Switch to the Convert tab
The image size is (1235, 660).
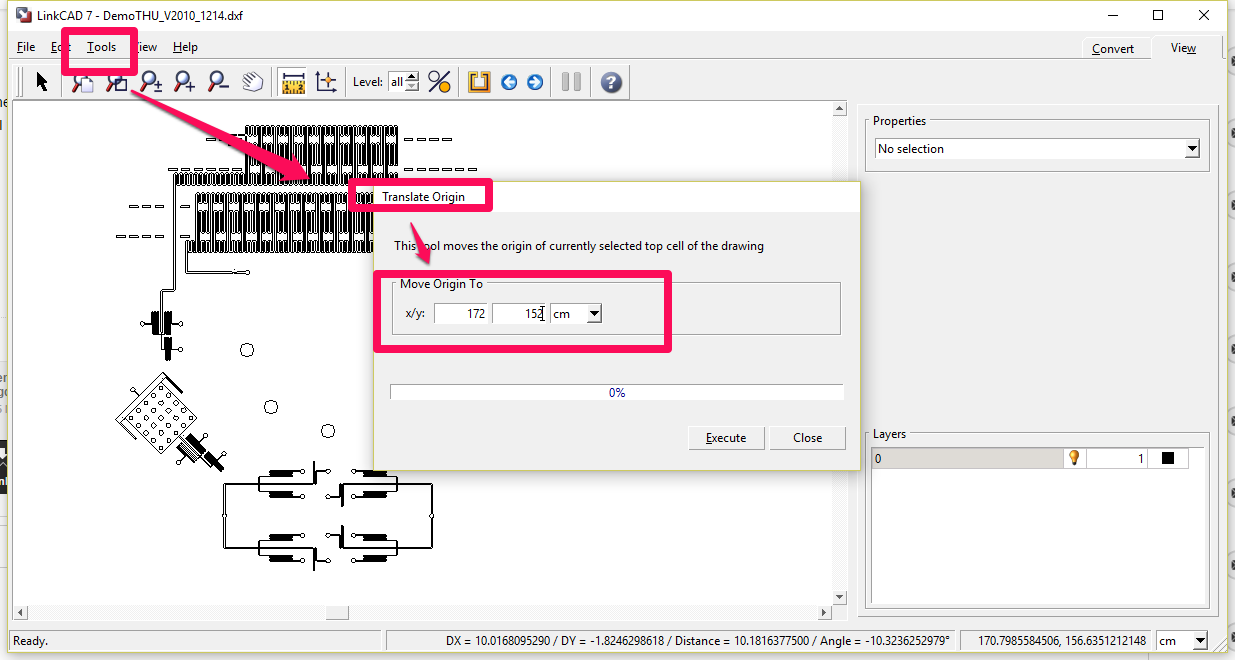click(1112, 48)
